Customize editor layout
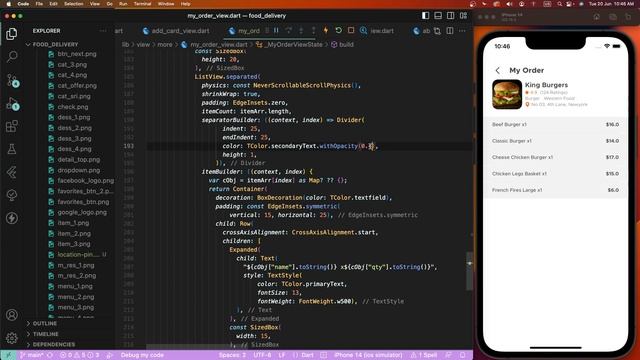Image resolution: width=640 pixels, height=360 pixels. 463,16
